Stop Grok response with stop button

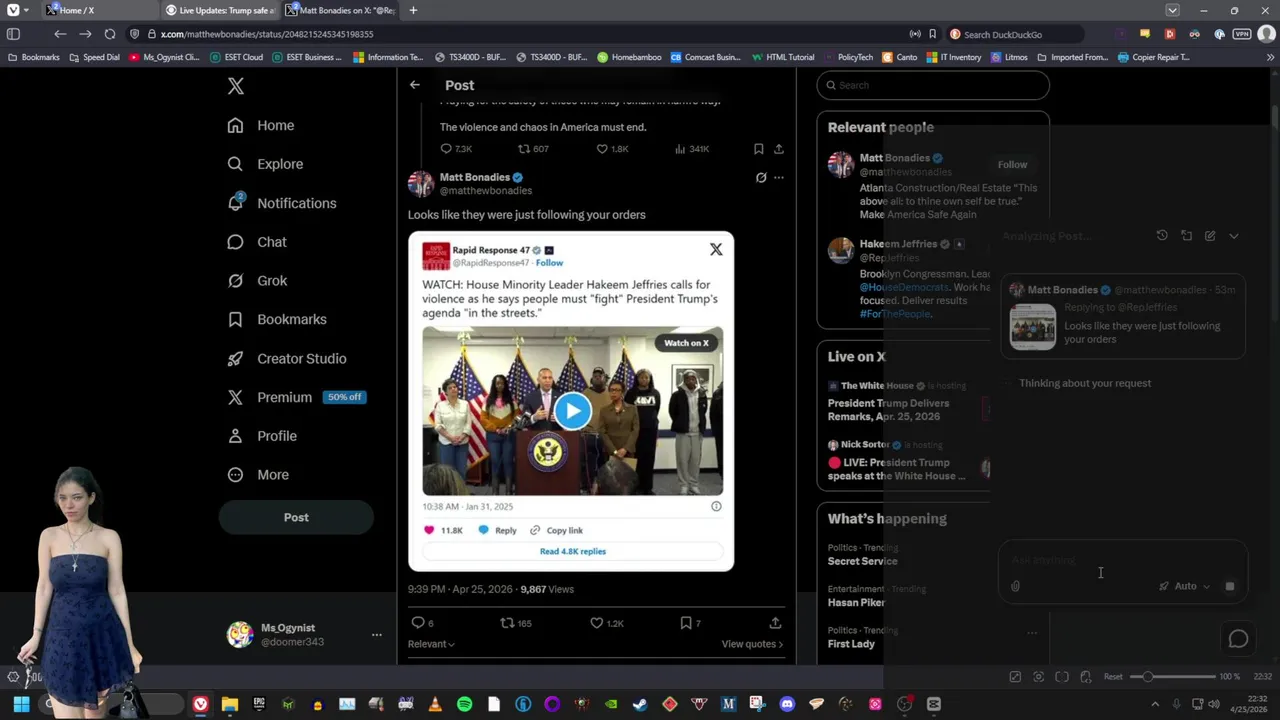(1230, 586)
